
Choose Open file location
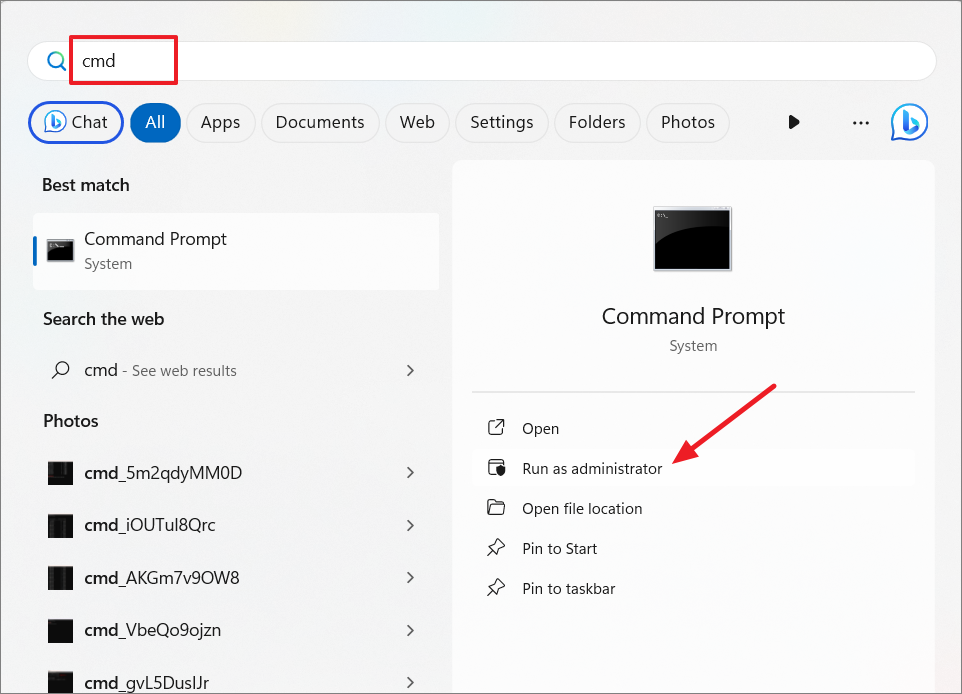(x=693, y=508)
